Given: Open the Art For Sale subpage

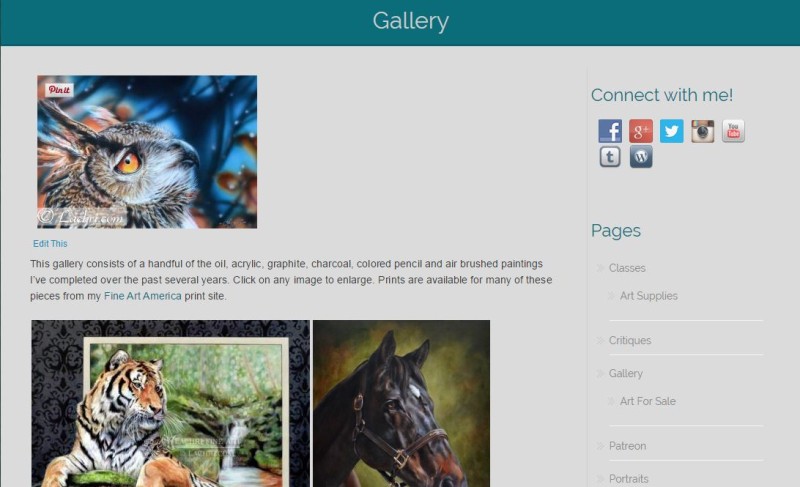Looking at the screenshot, I should click(x=647, y=401).
